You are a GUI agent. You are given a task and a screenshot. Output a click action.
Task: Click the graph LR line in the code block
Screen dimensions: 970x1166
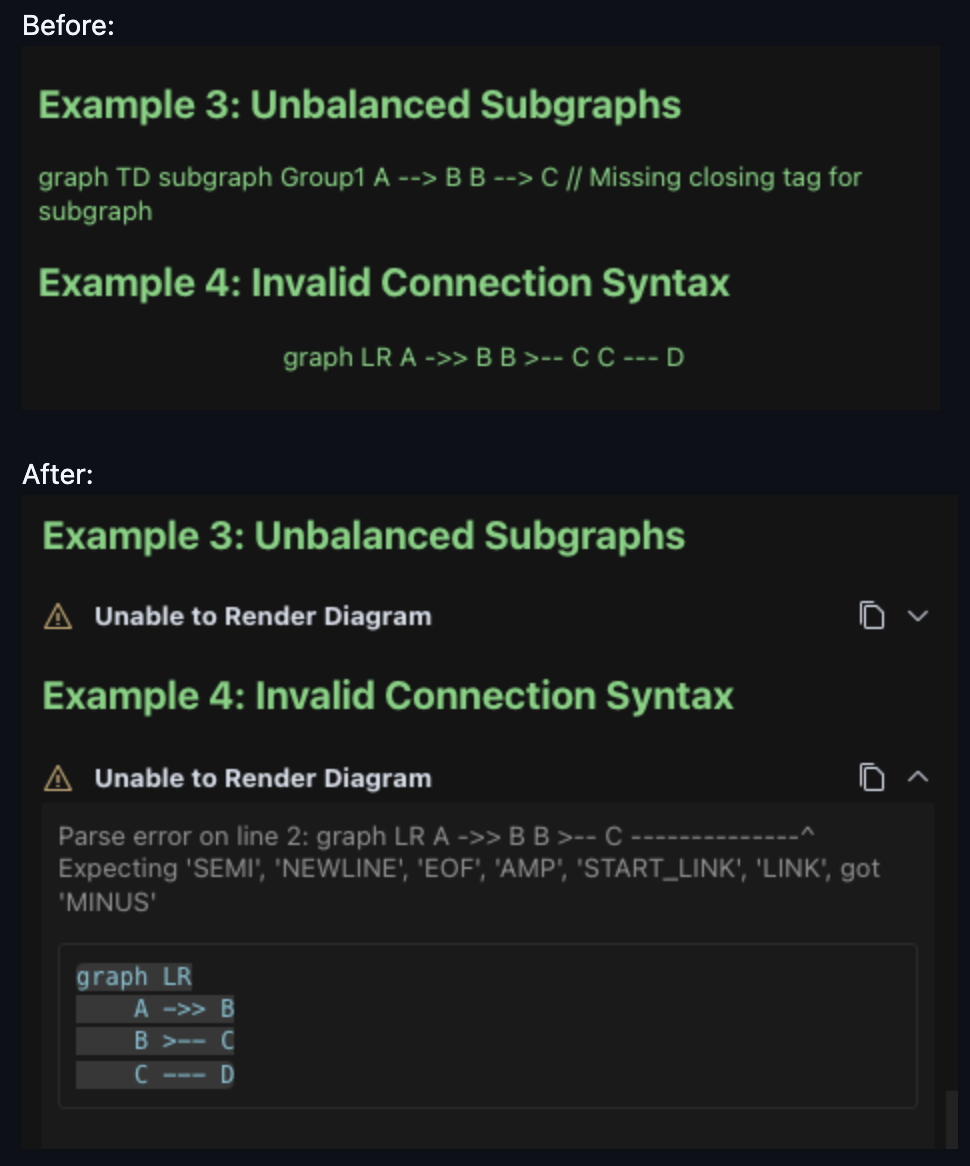click(134, 977)
